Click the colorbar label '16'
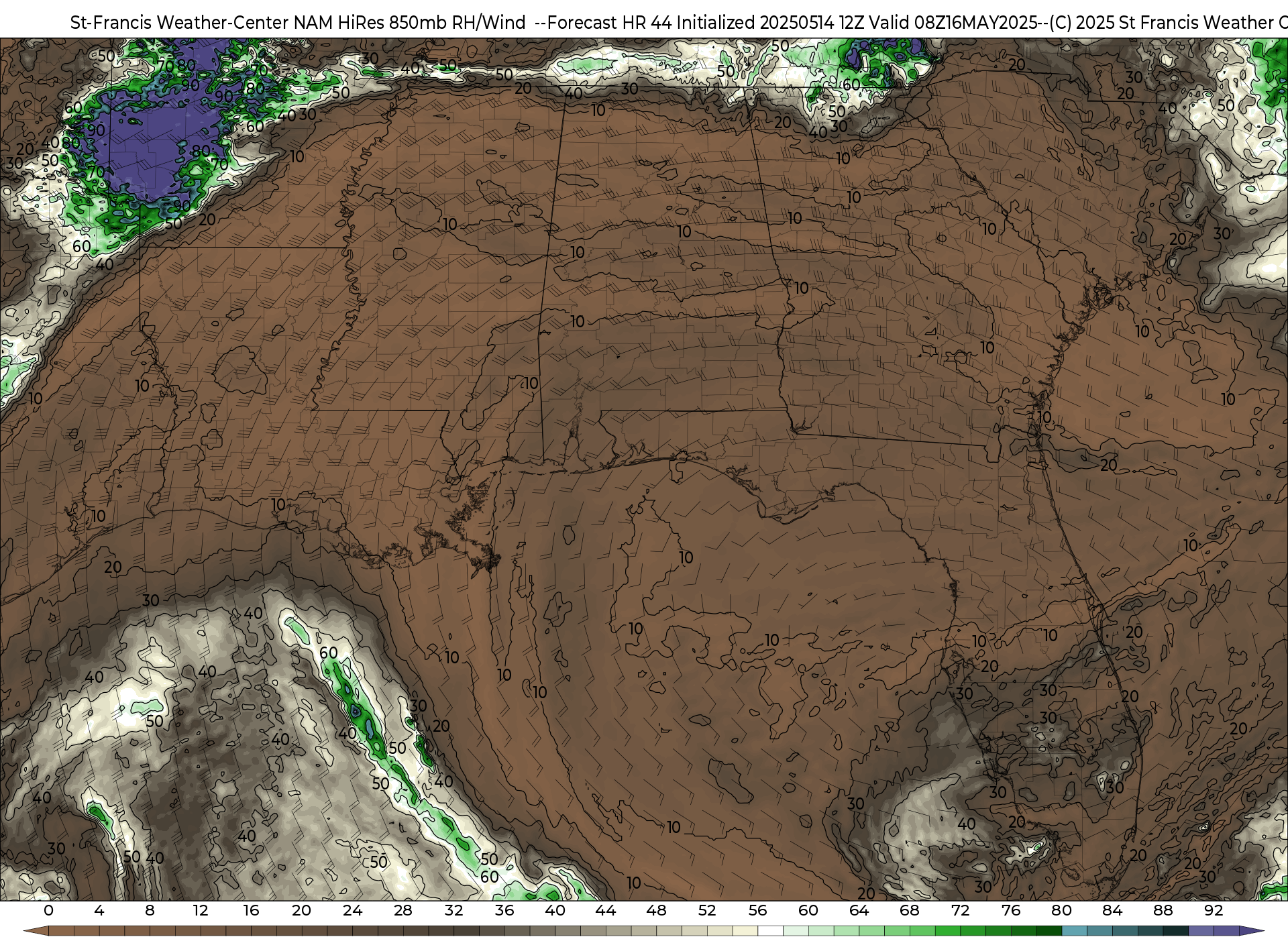Screen dimensions: 1288x939 point(251,911)
